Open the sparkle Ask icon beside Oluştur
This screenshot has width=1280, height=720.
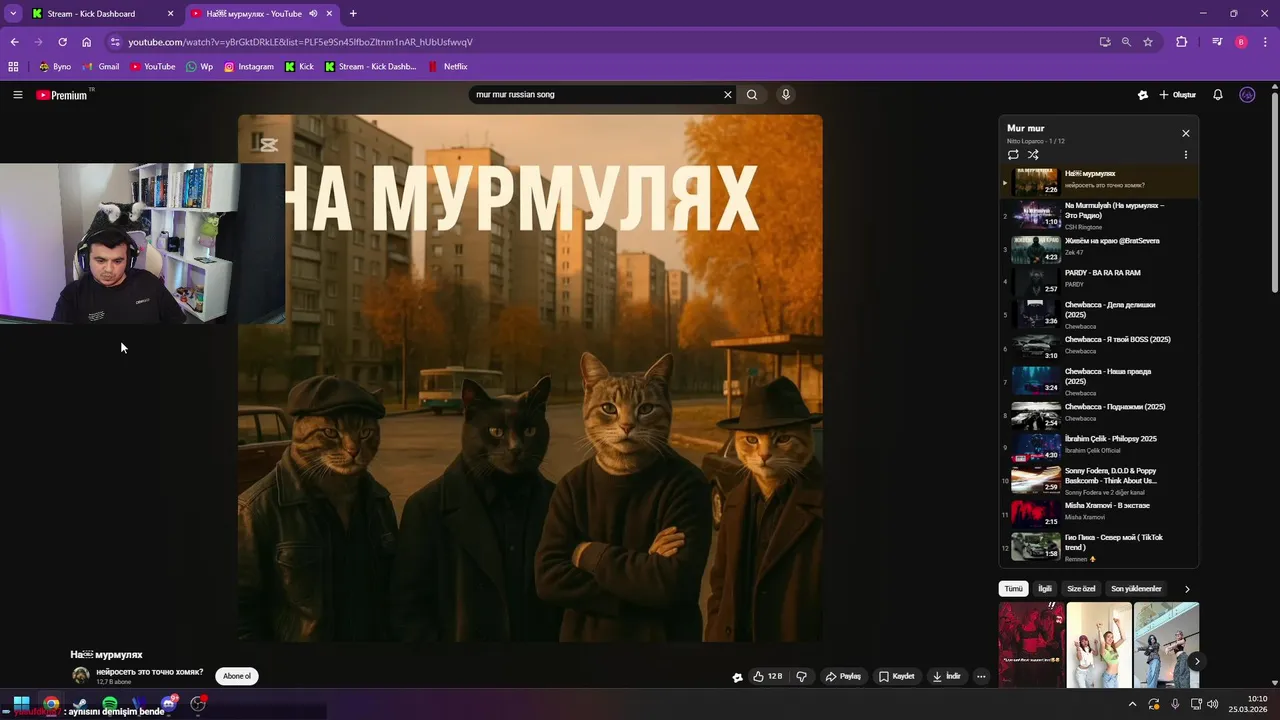pyautogui.click(x=1143, y=95)
